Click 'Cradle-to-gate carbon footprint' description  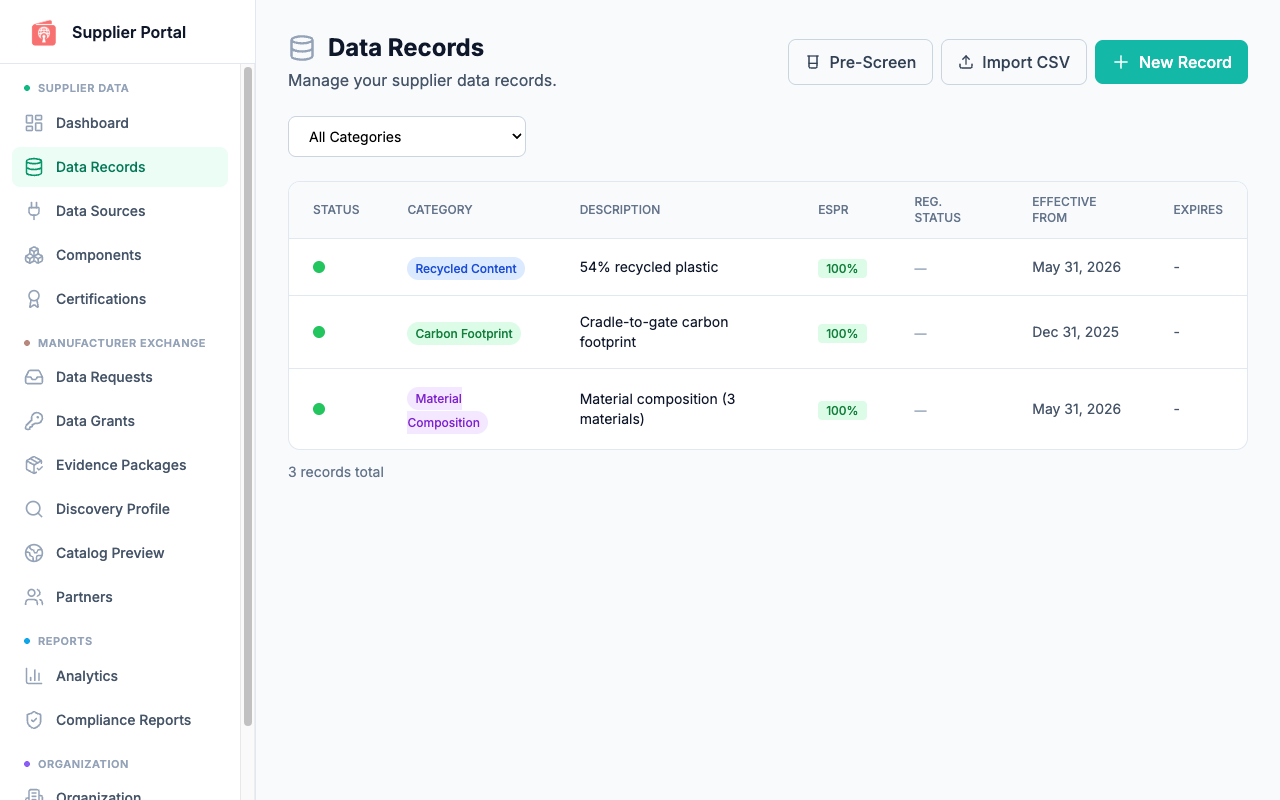click(x=654, y=332)
